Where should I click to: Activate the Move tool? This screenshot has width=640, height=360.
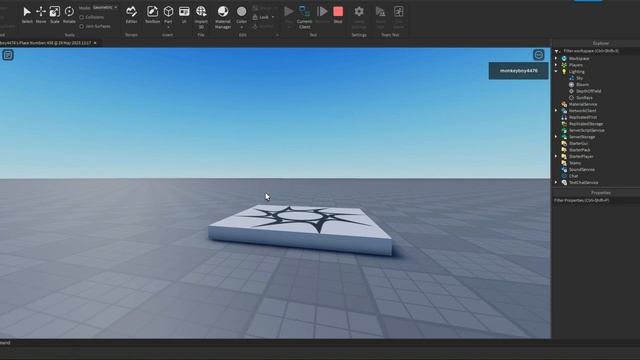pos(41,15)
